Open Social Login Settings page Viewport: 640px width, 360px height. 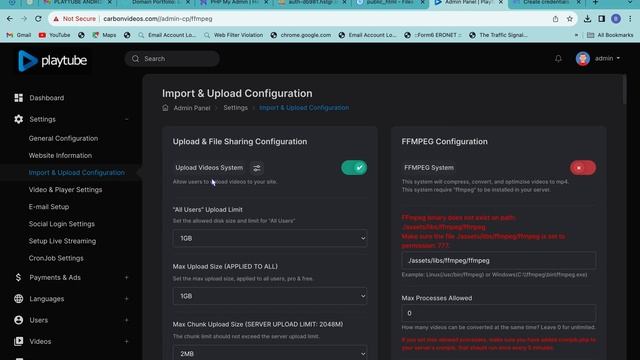coord(62,224)
